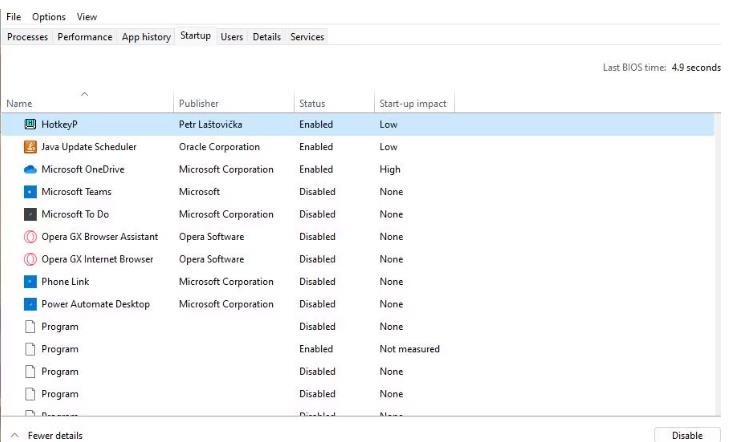Click the Opera GX Internet Browser icon
The width and height of the screenshot is (737, 442).
click(x=30, y=259)
